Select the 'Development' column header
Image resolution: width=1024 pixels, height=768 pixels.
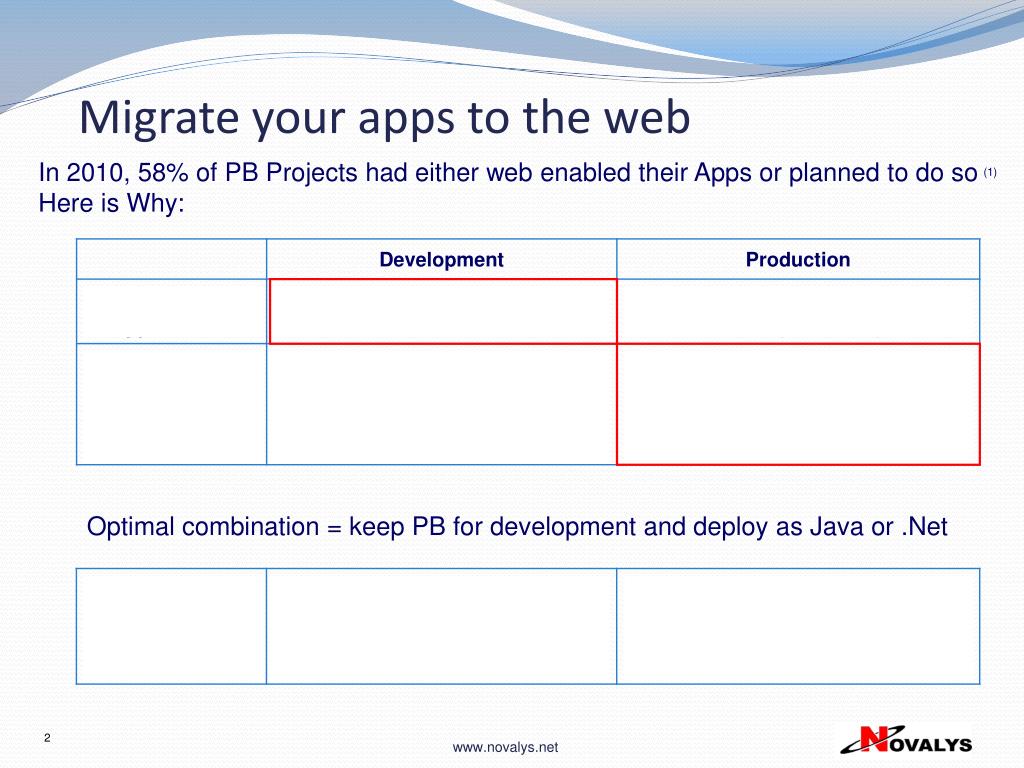point(441,259)
